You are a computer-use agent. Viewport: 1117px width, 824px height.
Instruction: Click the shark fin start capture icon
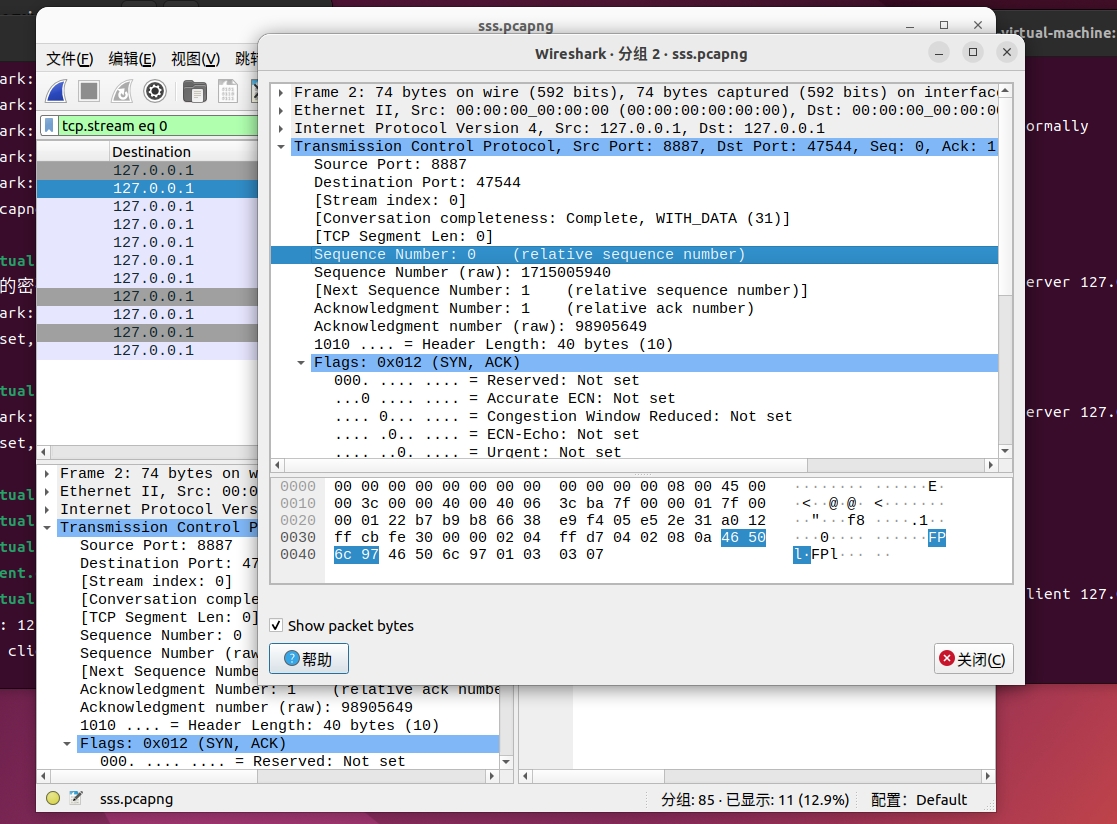(56, 91)
